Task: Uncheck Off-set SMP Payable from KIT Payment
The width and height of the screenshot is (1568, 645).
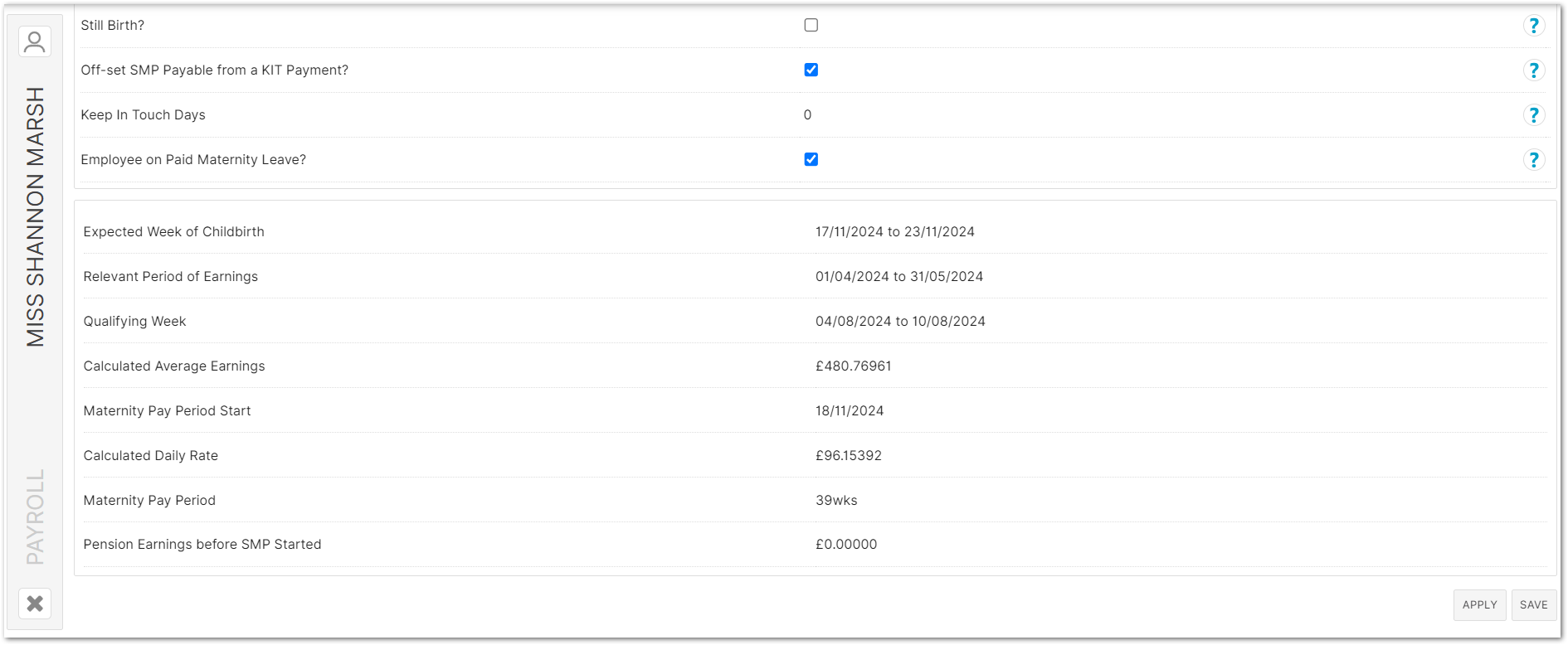Action: 811,70
